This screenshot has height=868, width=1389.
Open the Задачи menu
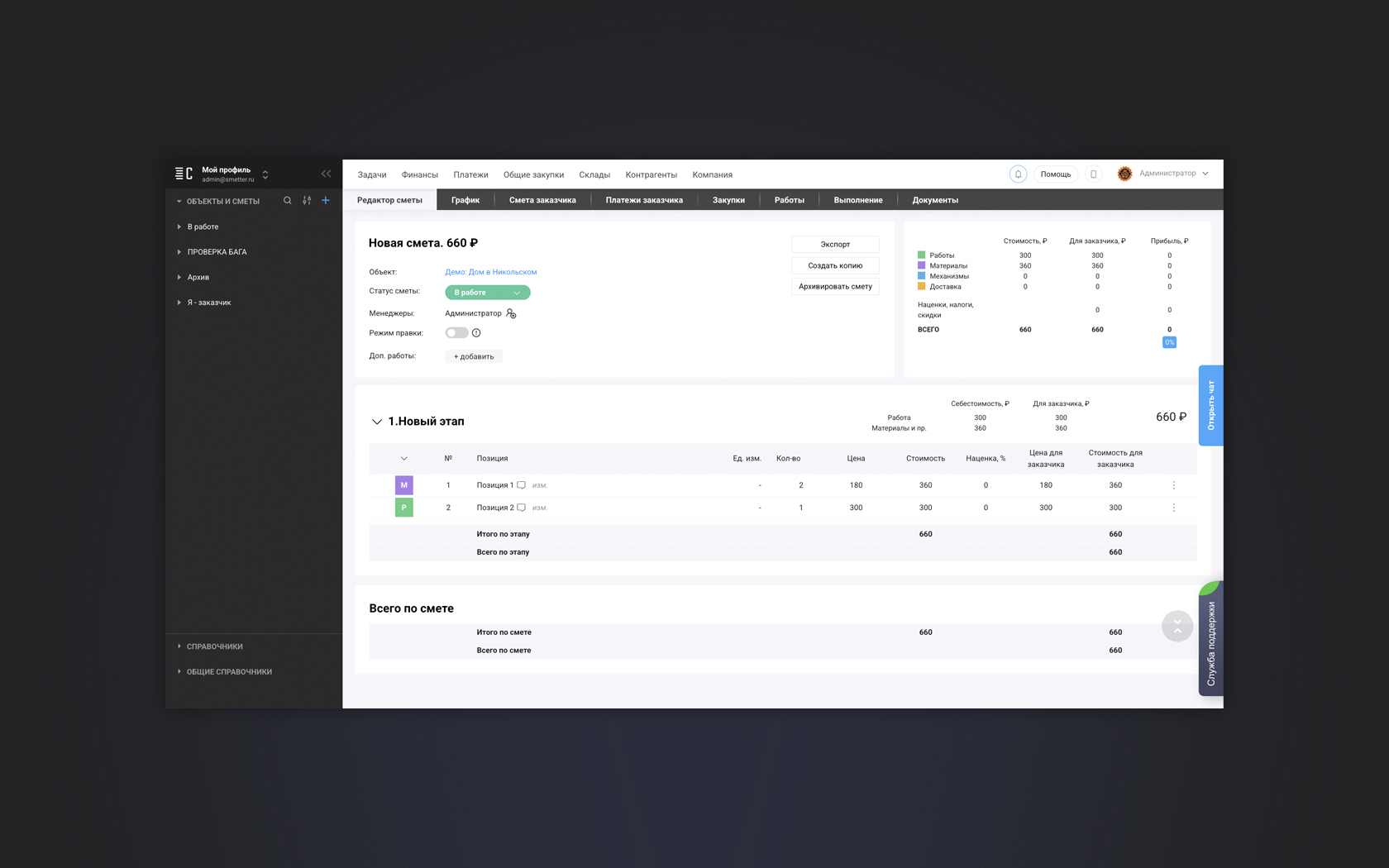[372, 175]
